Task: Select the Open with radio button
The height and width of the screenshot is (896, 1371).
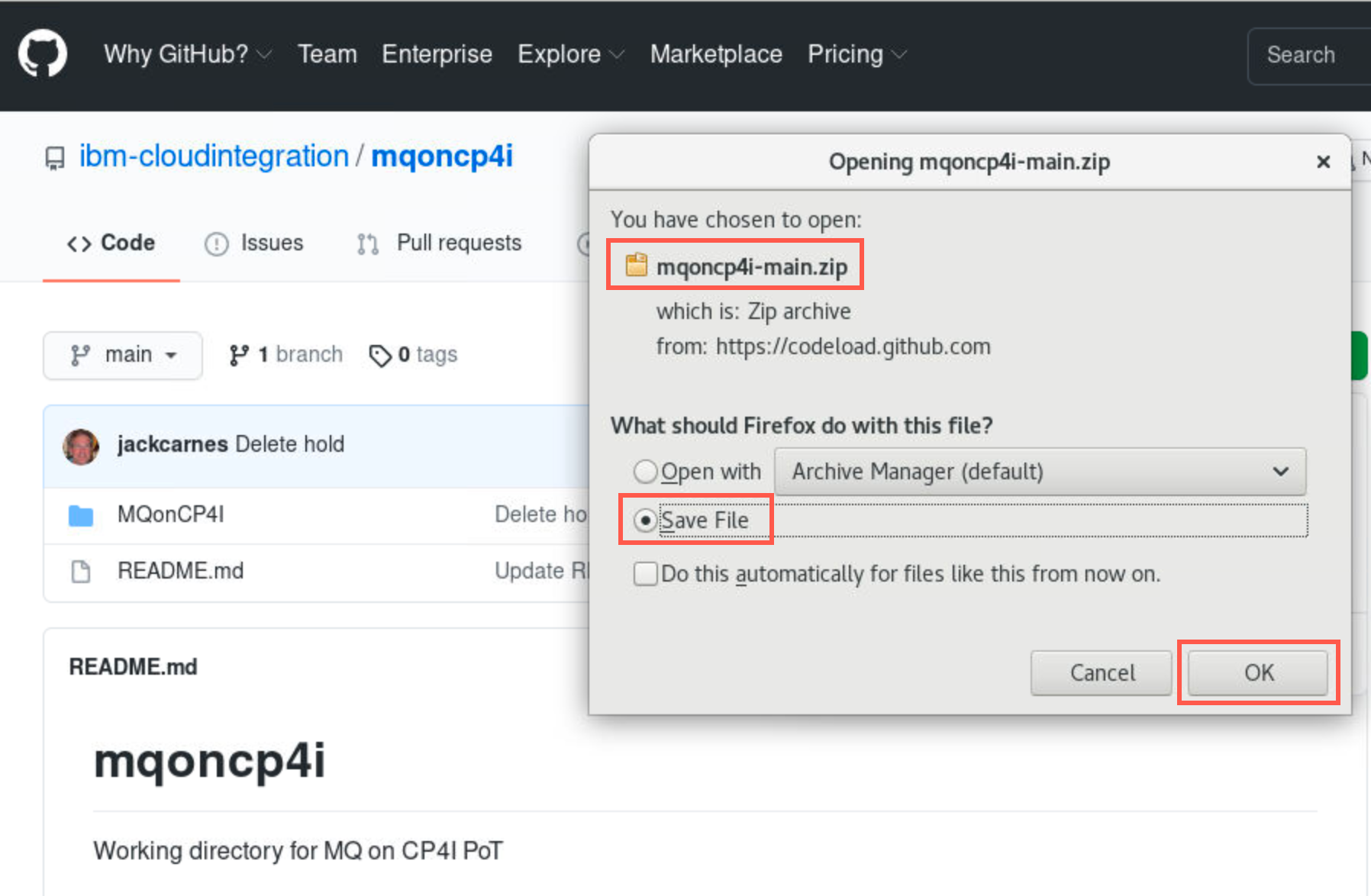Action: click(645, 472)
